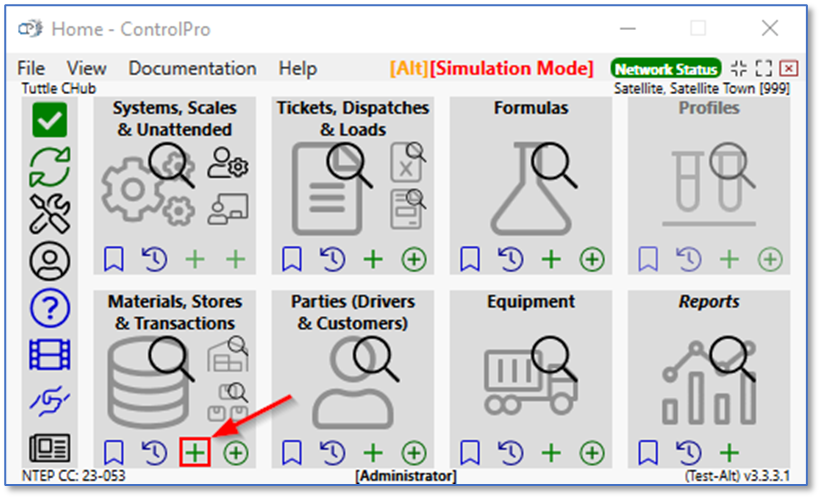Open the File menu
This screenshot has height=499, width=821.
coord(32,69)
